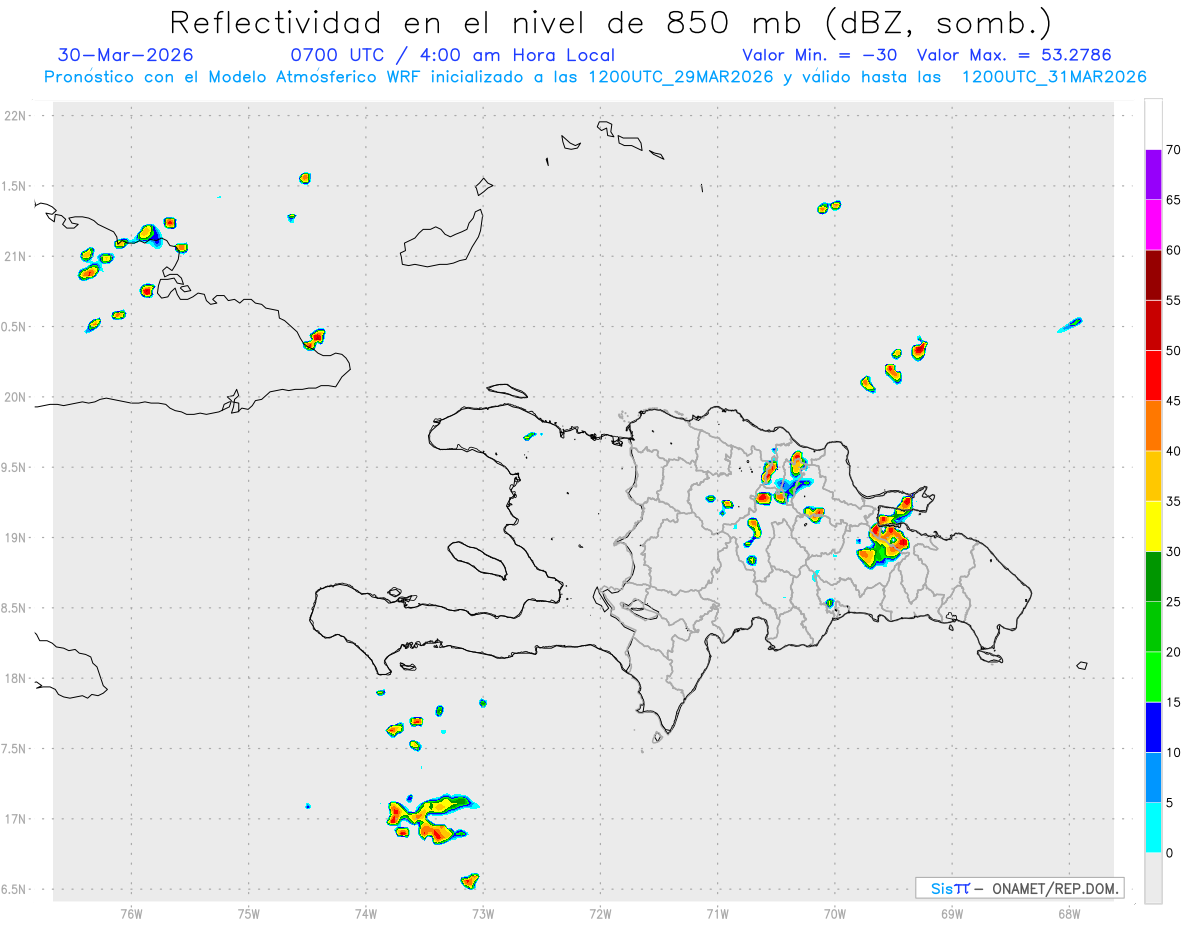Click the cyan 0-5 dBZ legend segment

1153,827
